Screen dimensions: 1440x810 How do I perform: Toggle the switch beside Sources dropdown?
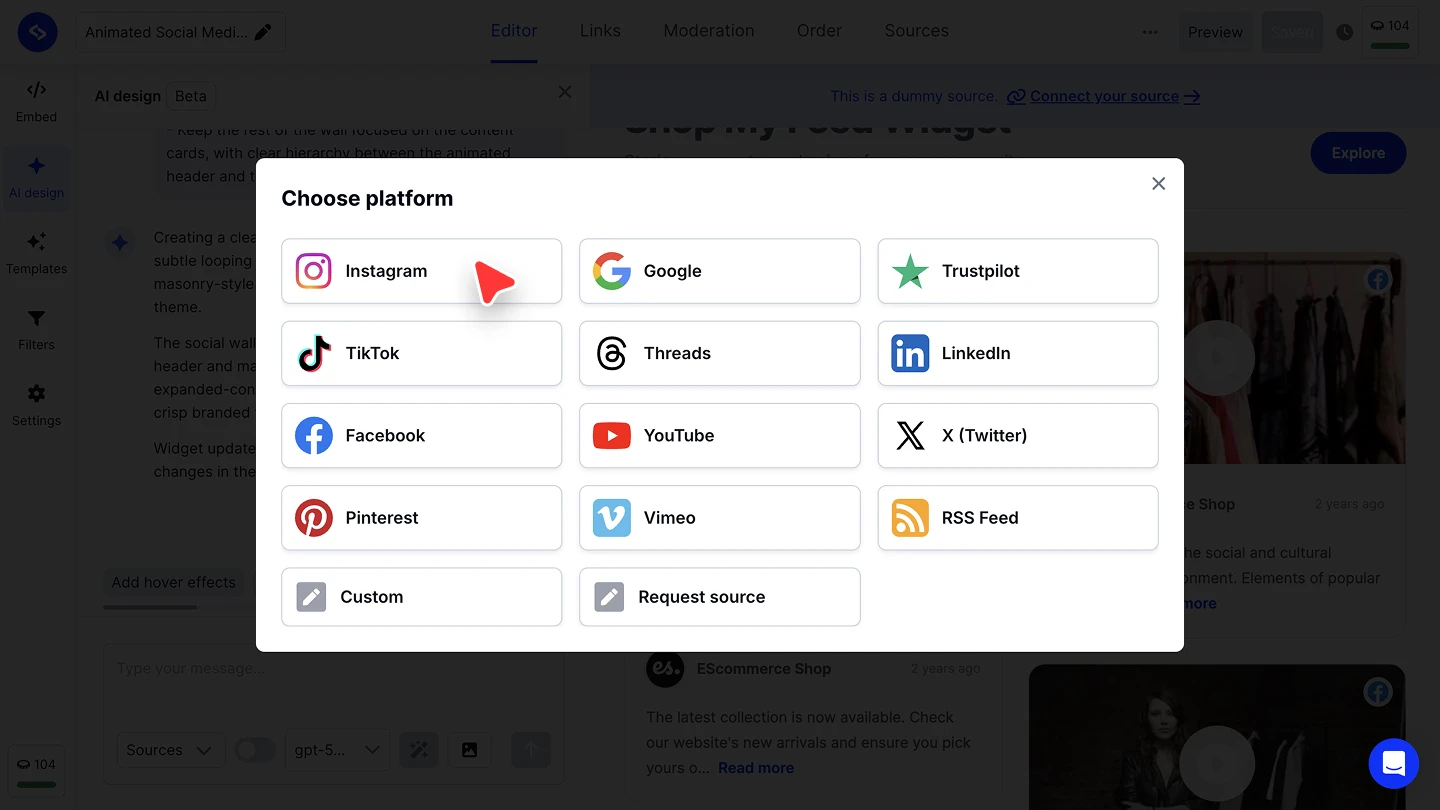(x=255, y=750)
